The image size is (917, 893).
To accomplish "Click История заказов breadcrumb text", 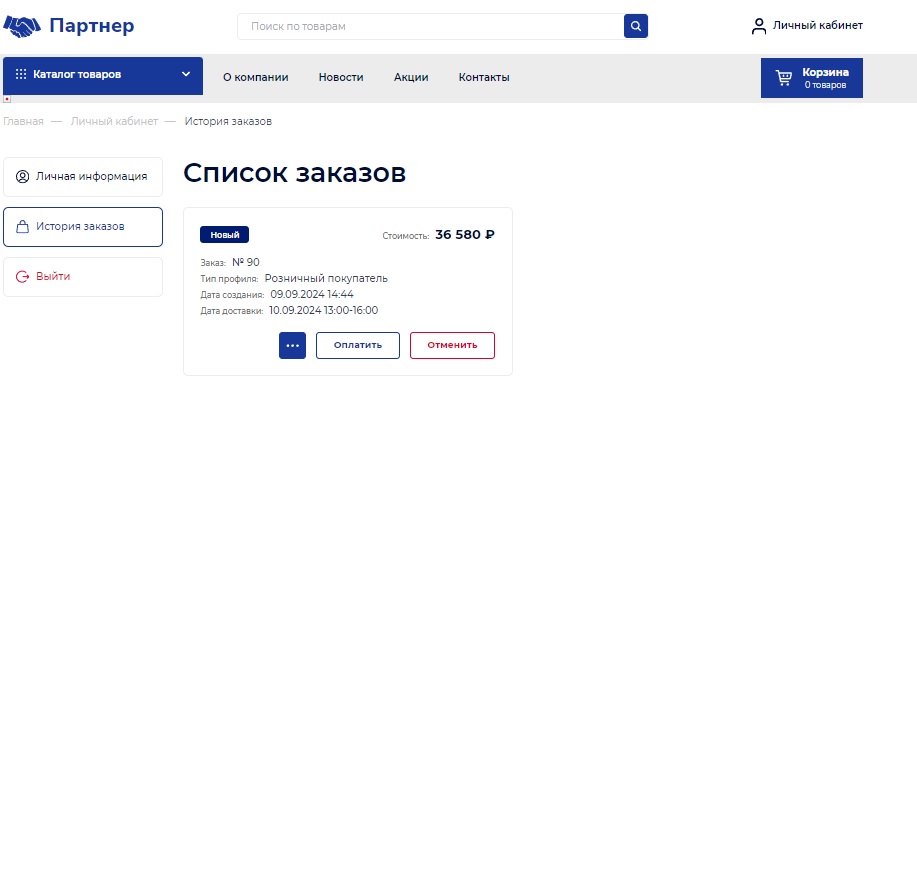I will coord(228,122).
